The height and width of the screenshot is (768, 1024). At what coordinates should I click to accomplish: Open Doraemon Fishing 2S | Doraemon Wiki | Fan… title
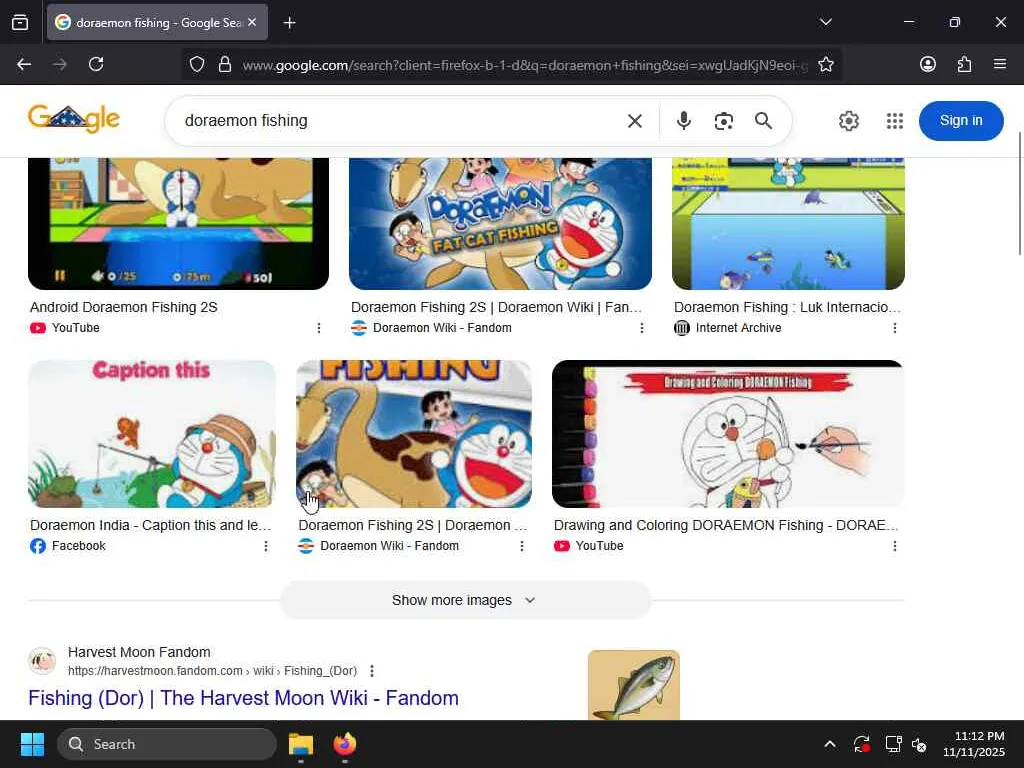click(496, 307)
